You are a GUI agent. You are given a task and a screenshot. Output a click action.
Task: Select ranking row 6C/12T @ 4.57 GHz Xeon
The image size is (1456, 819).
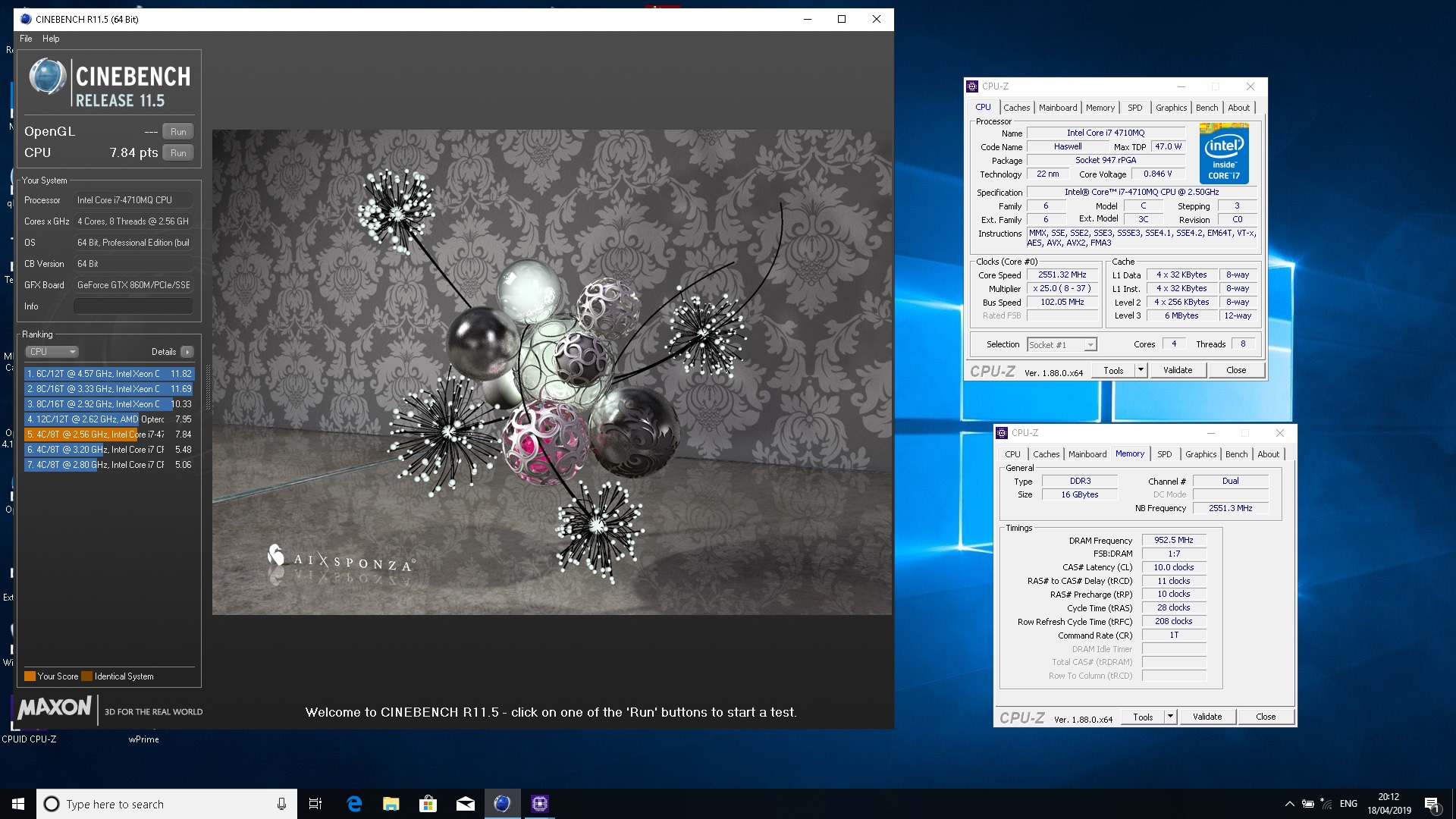(109, 374)
